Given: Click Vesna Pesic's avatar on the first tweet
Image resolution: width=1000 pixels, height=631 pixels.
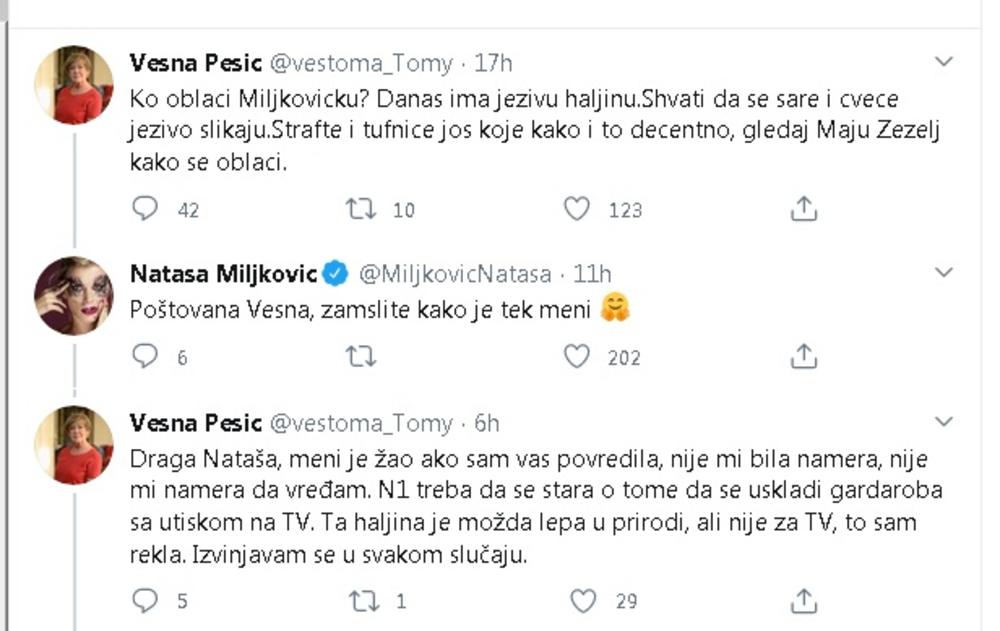Looking at the screenshot, I should click(x=74, y=85).
